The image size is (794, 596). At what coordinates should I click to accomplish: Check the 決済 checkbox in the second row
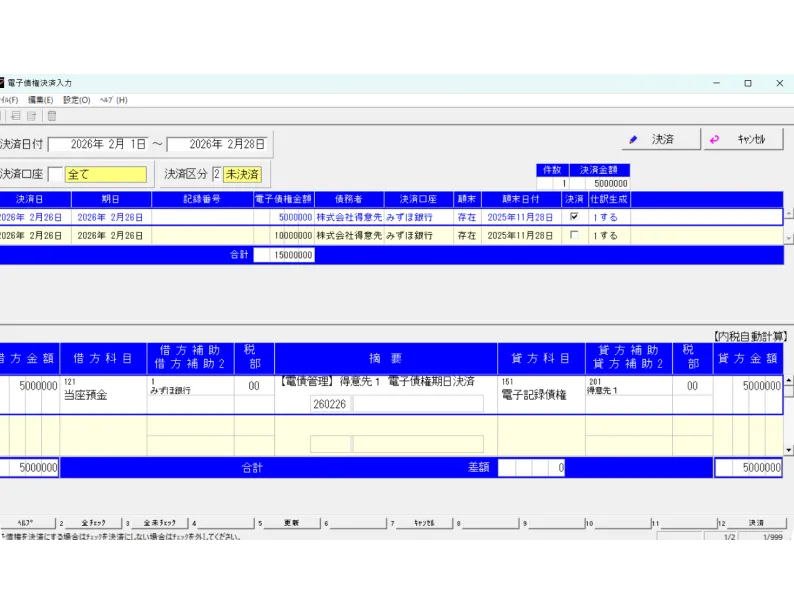(573, 235)
